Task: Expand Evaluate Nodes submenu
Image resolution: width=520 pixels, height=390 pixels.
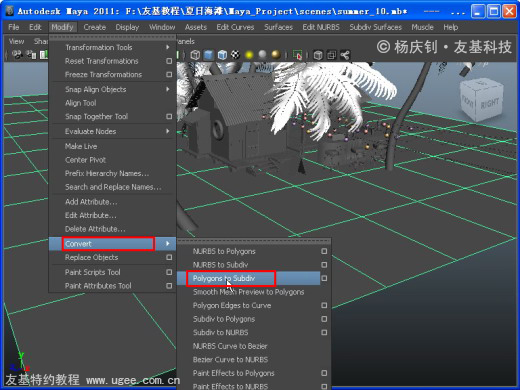Action: 168,131
